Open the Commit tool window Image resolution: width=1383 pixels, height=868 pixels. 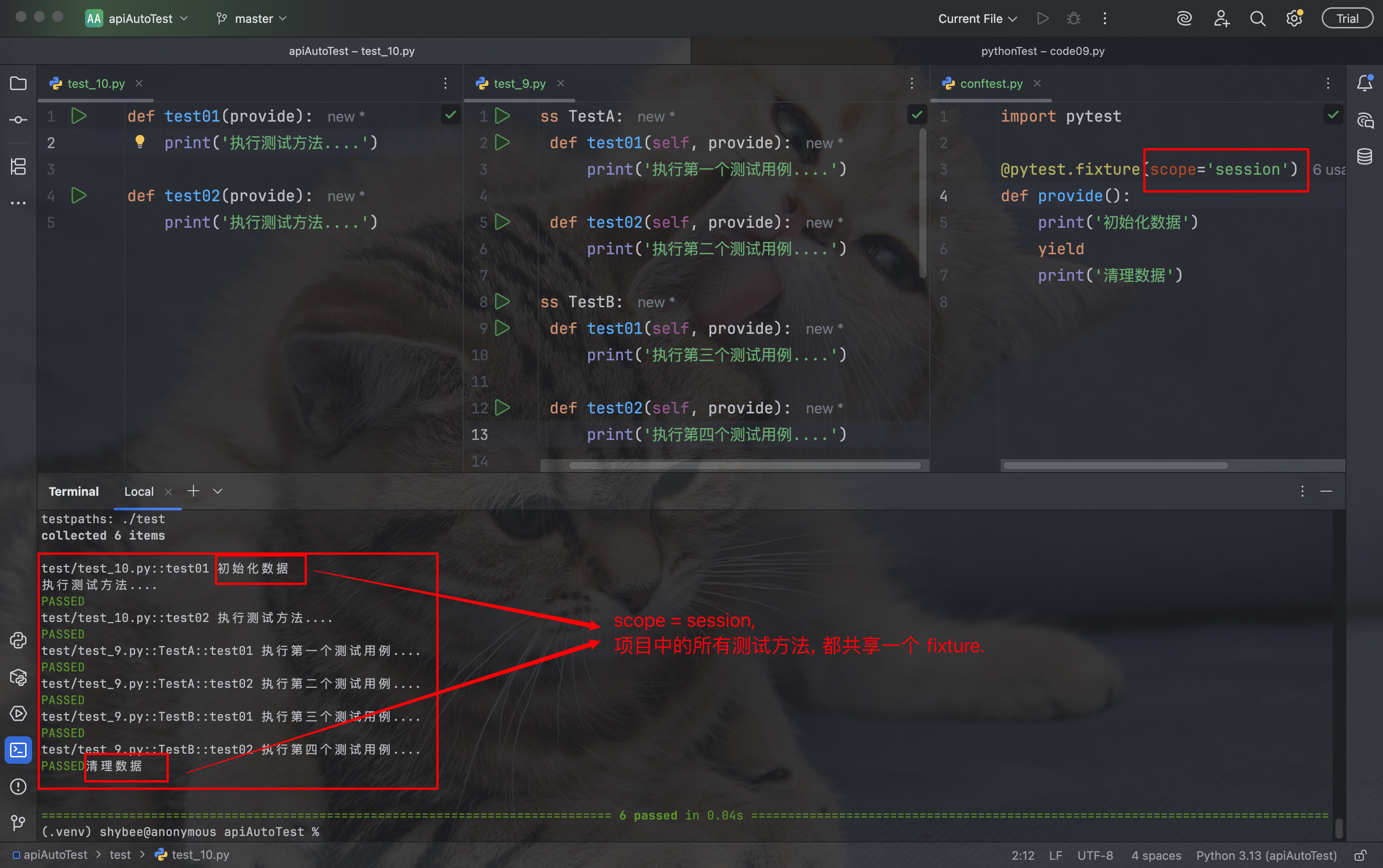tap(18, 120)
